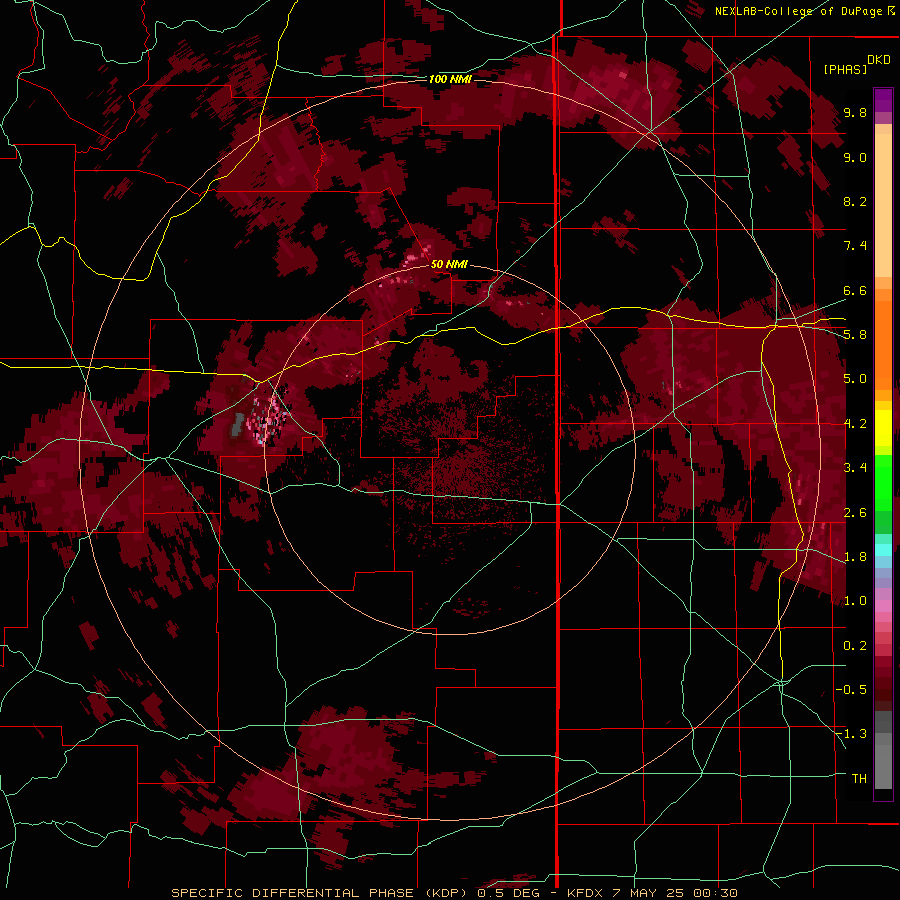Select the 8.2 scale label
This screenshot has height=900, width=900.
(855, 201)
